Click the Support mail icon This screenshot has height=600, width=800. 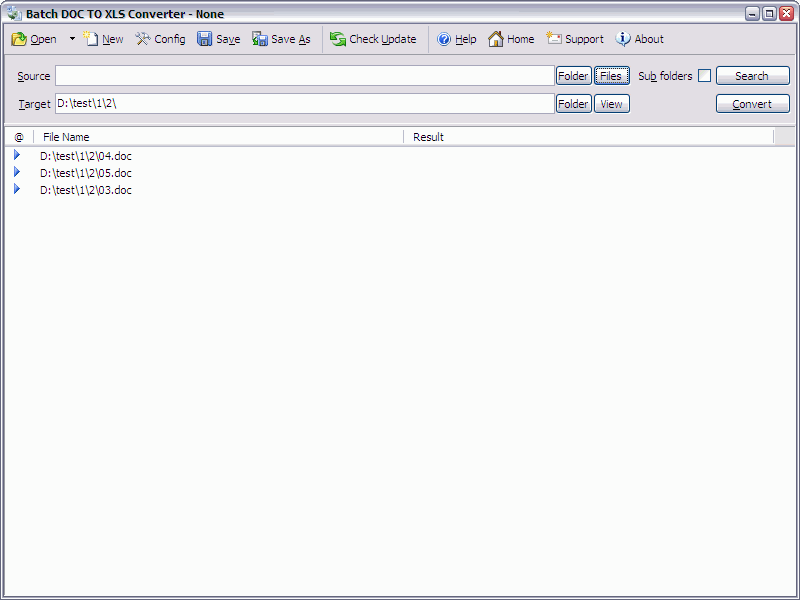point(554,39)
